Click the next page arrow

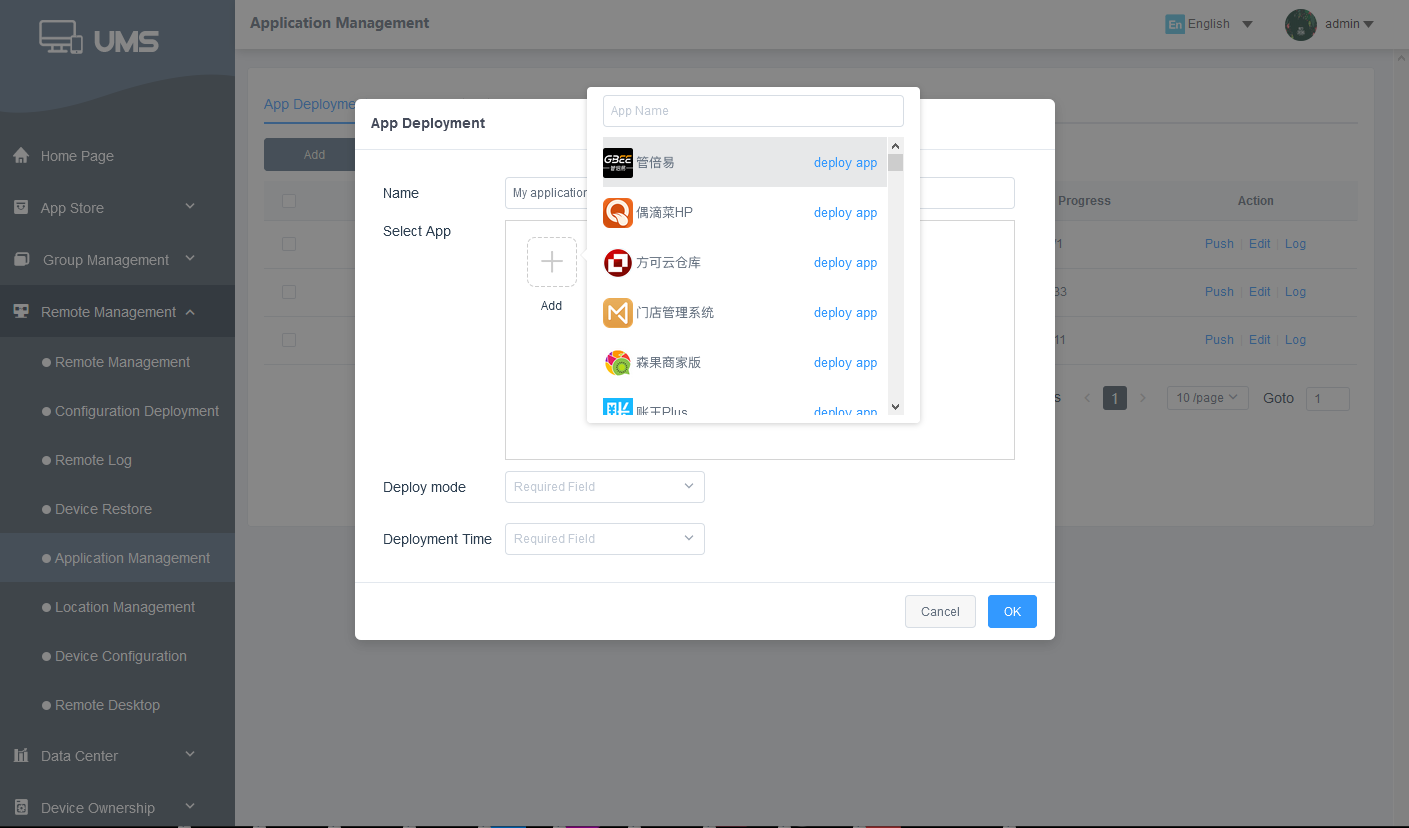(1143, 398)
